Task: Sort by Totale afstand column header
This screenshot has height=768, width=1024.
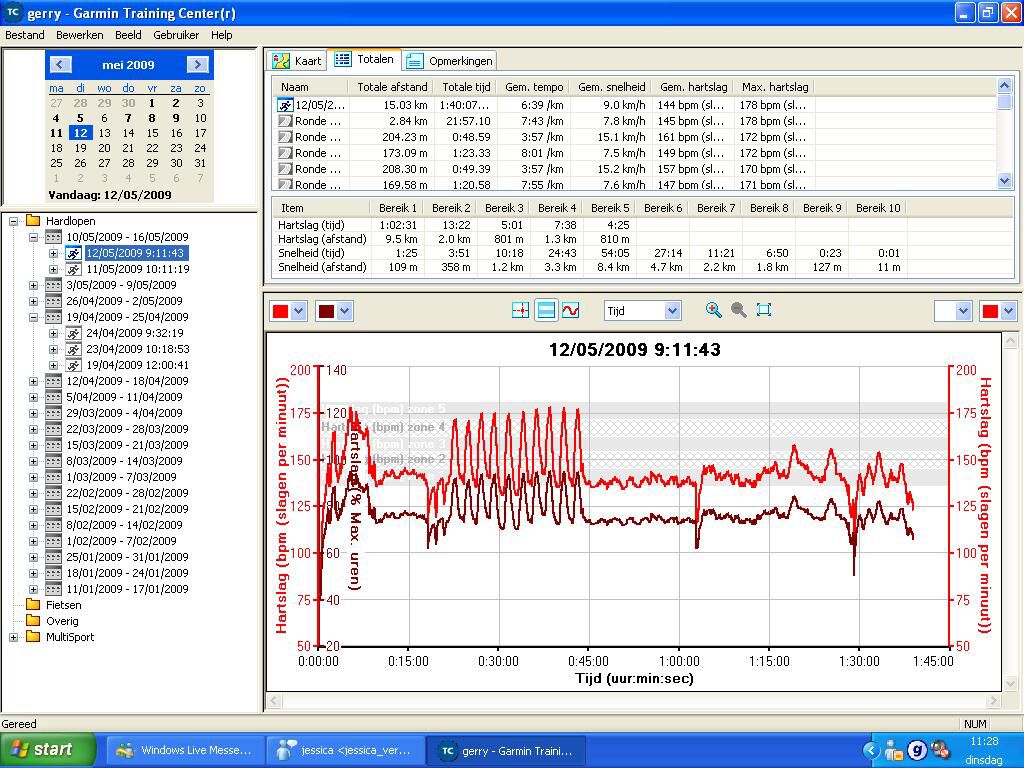Action: pos(392,87)
